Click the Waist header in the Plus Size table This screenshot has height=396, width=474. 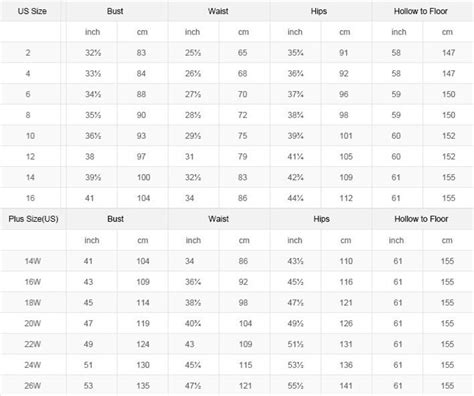coord(218,219)
